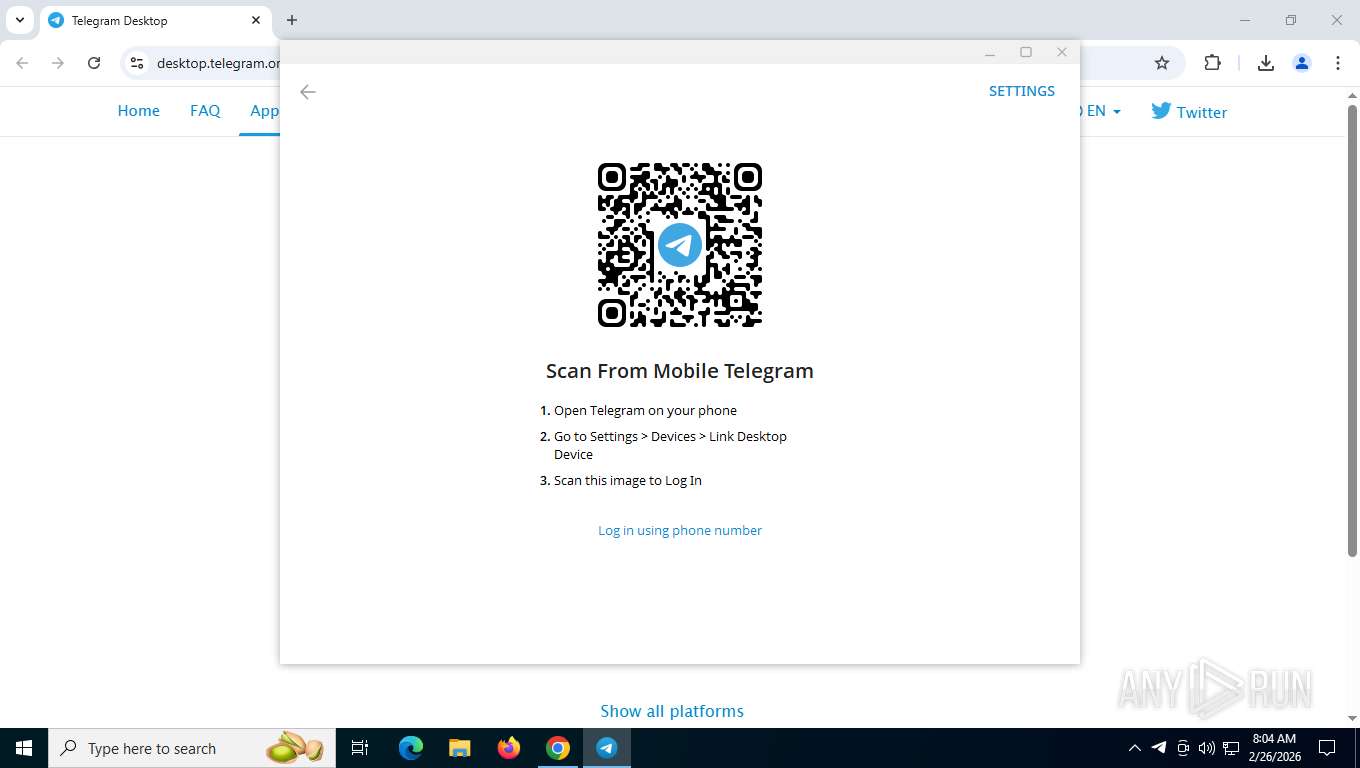1360x768 pixels.
Task: Open Chrome three-dot menu
Action: [x=1338, y=63]
